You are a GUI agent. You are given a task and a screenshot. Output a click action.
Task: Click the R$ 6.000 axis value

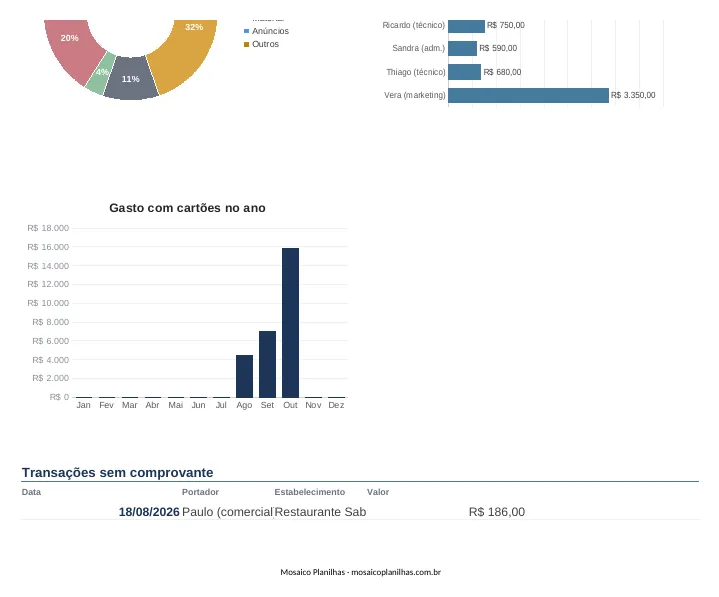pos(50,341)
